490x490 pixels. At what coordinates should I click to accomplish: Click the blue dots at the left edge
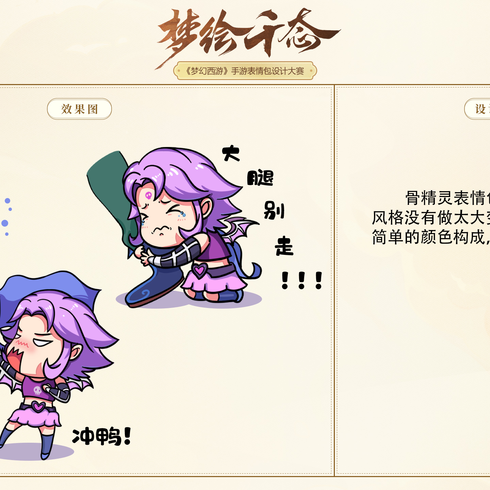(7, 217)
